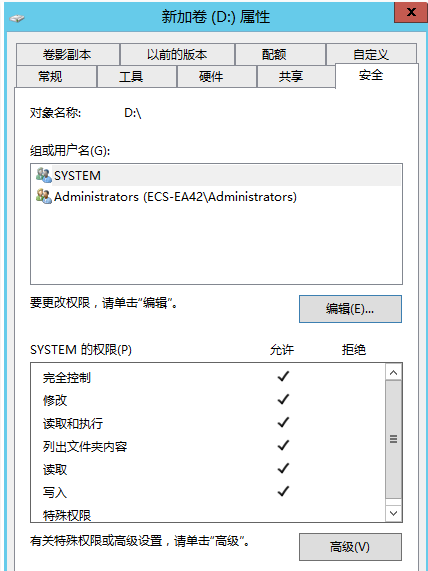Switch to the 硬件 tab
The width and height of the screenshot is (428, 571).
217,76
